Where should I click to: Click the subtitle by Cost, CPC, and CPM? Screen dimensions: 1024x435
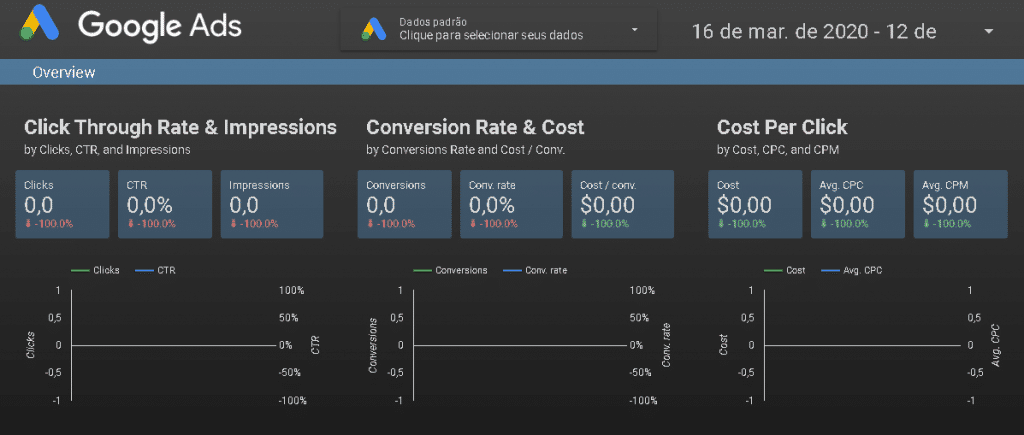click(778, 150)
